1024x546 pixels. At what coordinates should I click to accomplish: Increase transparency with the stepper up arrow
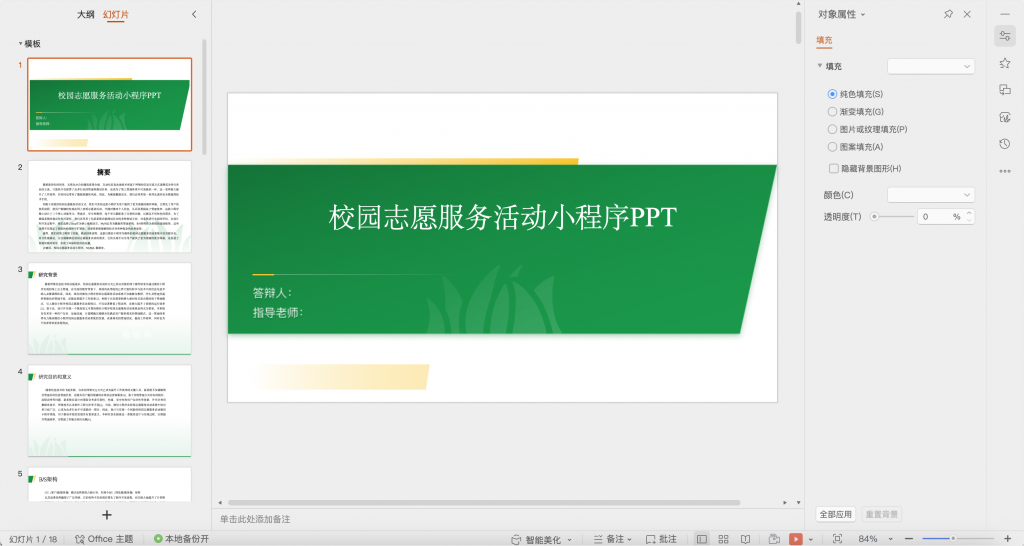coord(969,213)
